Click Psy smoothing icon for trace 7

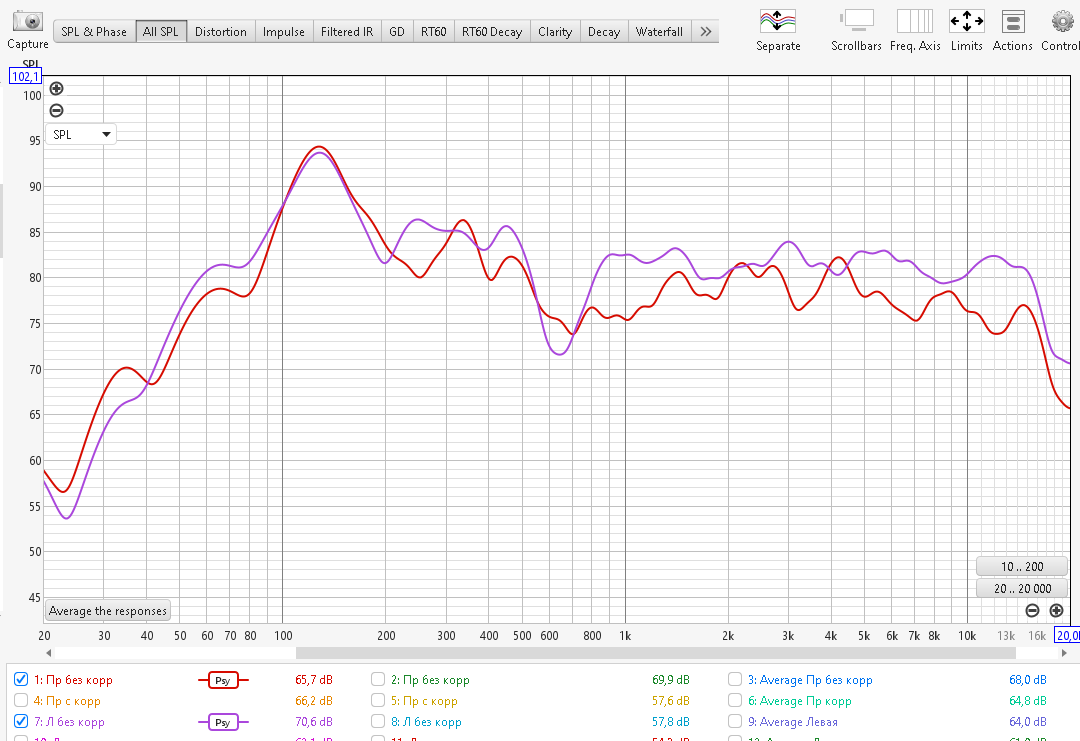pos(222,722)
